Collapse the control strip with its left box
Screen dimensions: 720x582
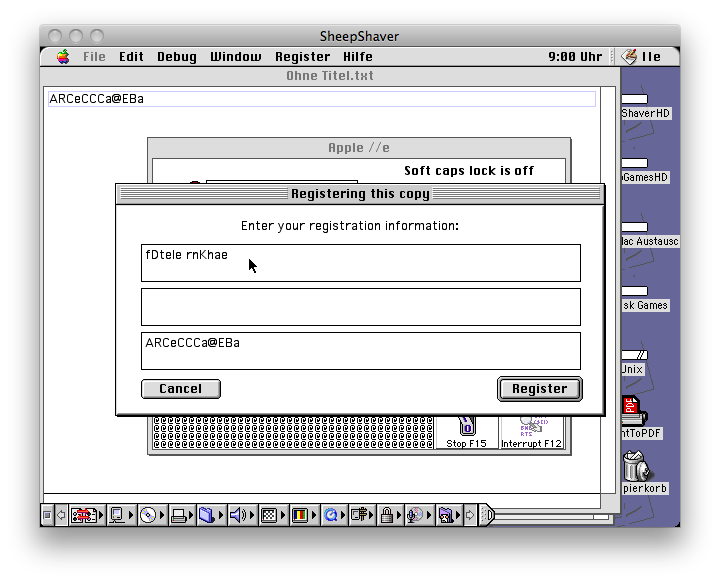[47, 515]
